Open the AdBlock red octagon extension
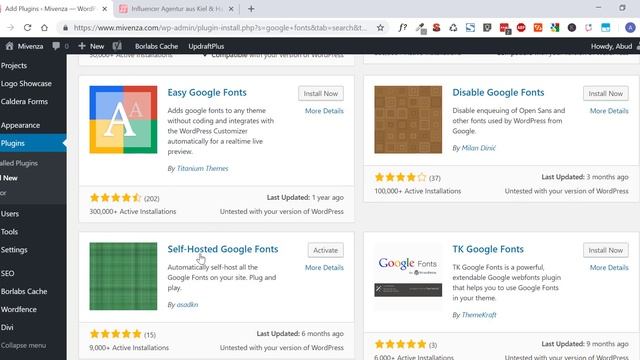Viewport: 640px width, 360px height. point(521,28)
